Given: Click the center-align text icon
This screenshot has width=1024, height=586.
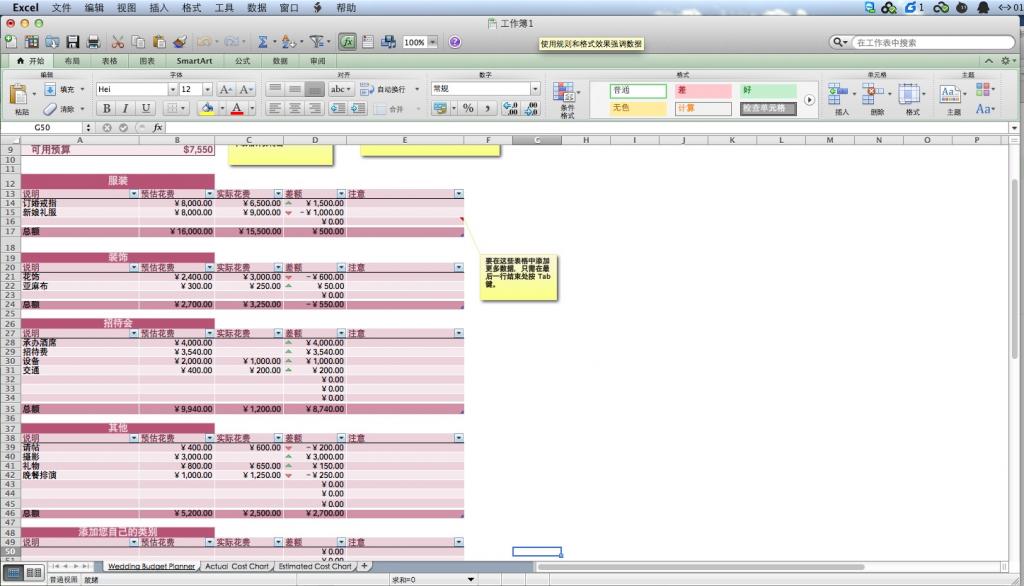Looking at the screenshot, I should click(296, 108).
